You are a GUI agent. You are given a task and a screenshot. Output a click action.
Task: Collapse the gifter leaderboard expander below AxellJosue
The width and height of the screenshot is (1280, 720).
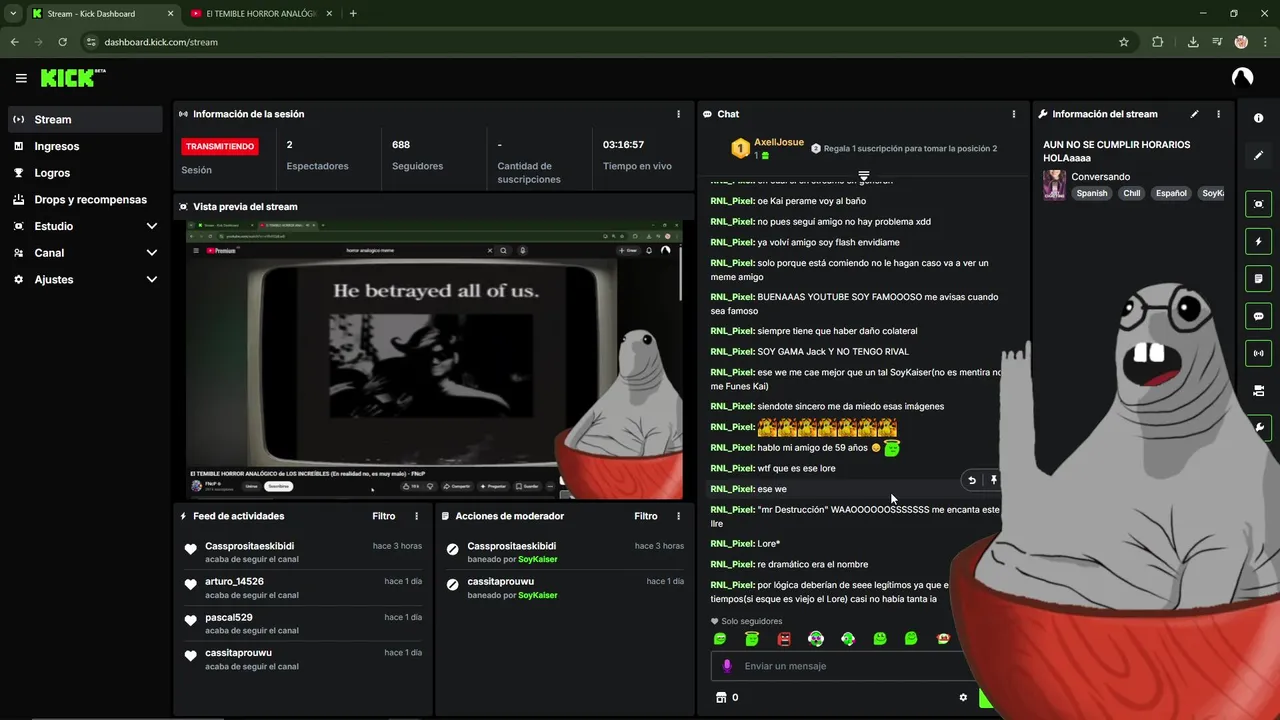864,176
